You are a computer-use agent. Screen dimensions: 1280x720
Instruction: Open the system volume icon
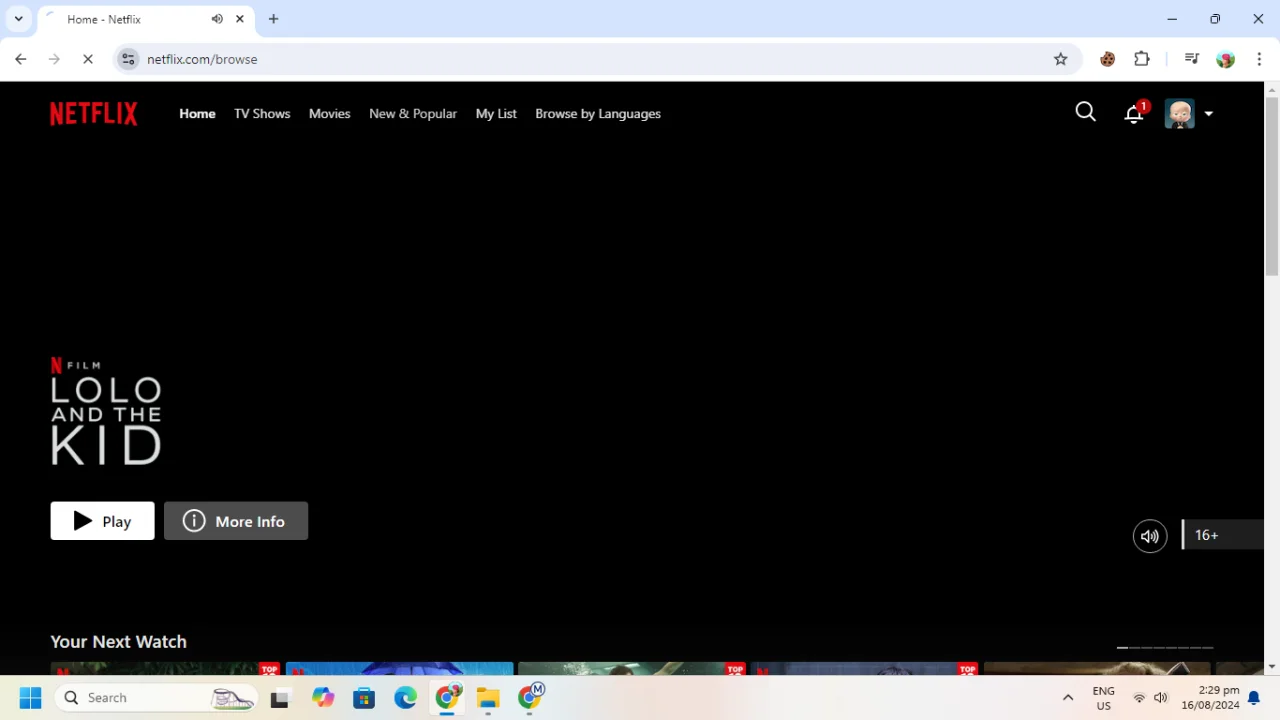pyautogui.click(x=1161, y=698)
